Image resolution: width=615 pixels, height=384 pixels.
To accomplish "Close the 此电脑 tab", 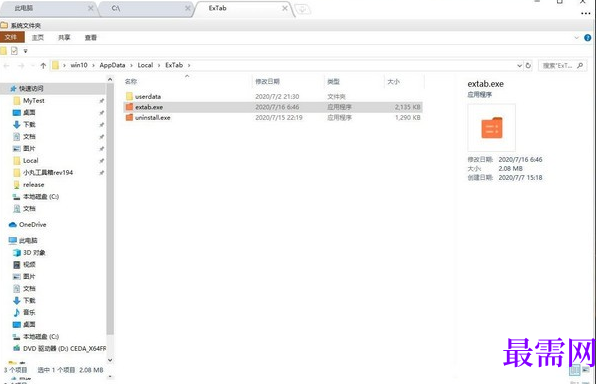I will [91, 8].
